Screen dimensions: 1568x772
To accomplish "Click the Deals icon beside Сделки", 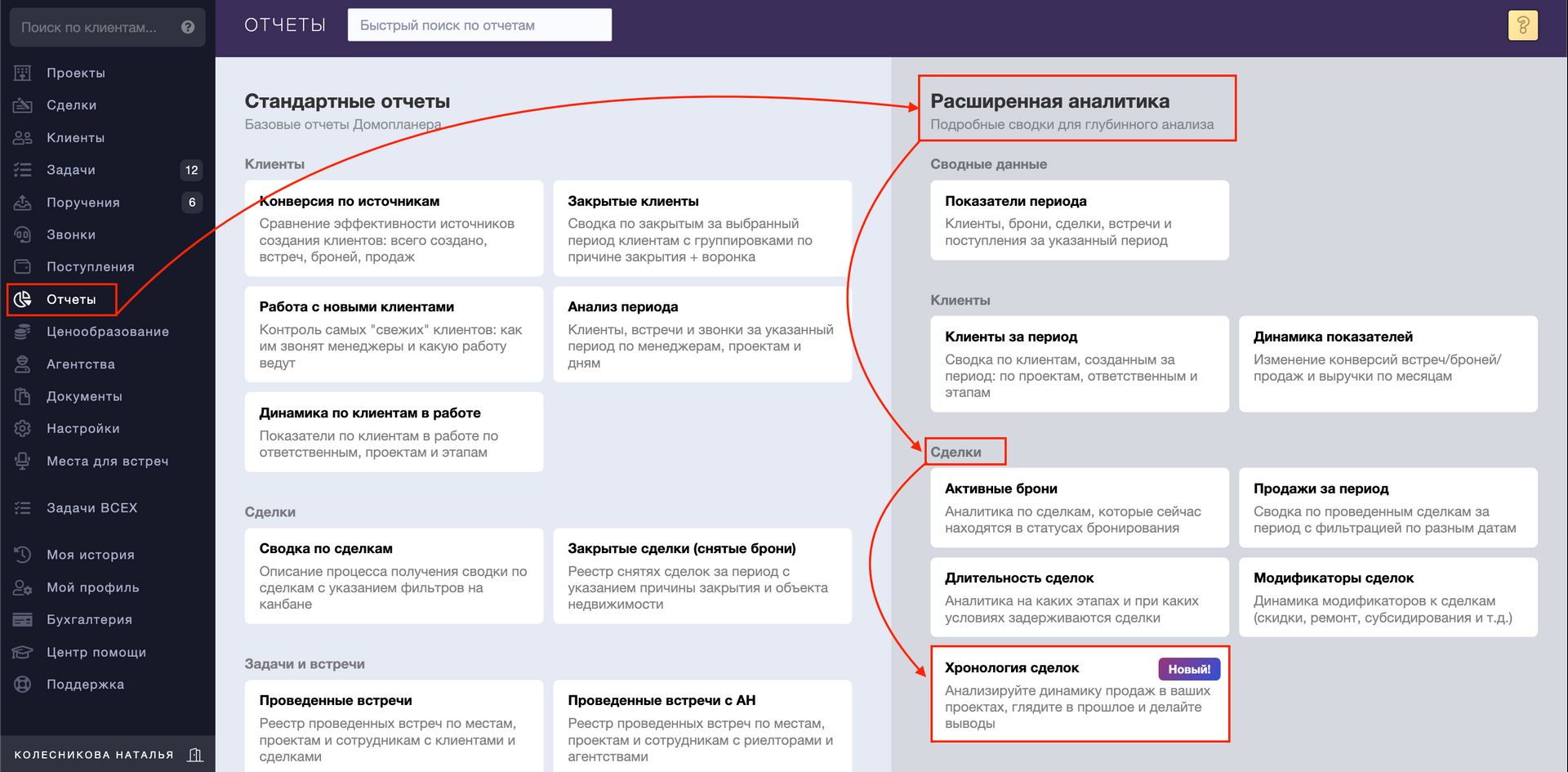I will pyautogui.click(x=23, y=105).
